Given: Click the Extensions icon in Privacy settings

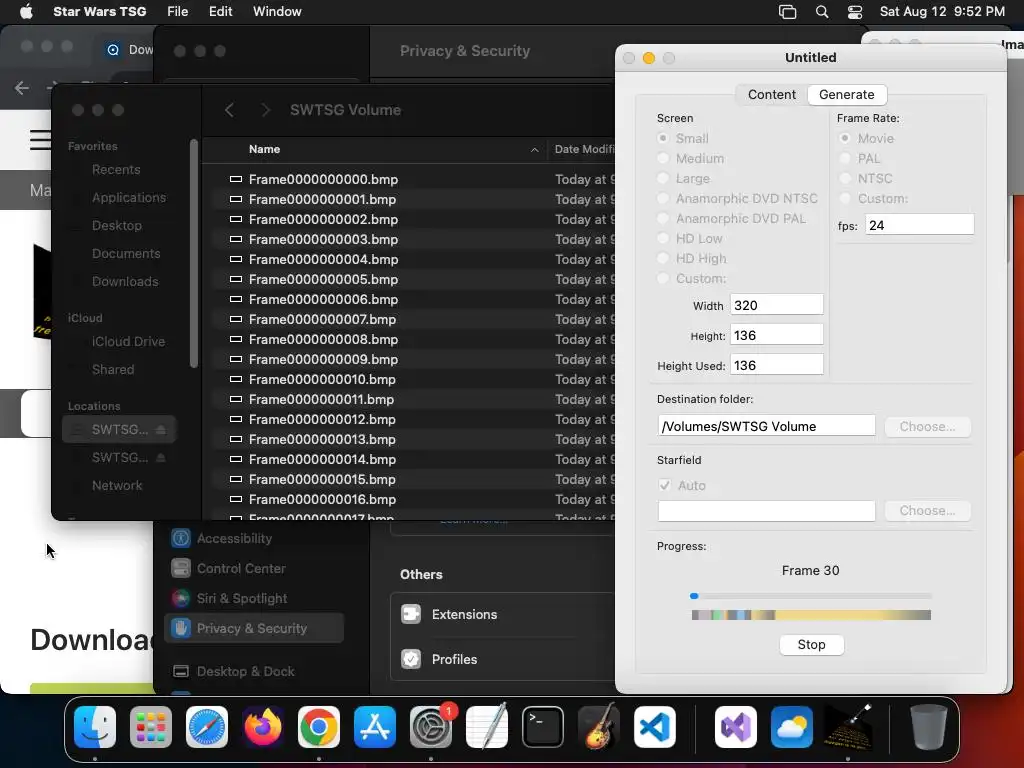Looking at the screenshot, I should point(411,614).
